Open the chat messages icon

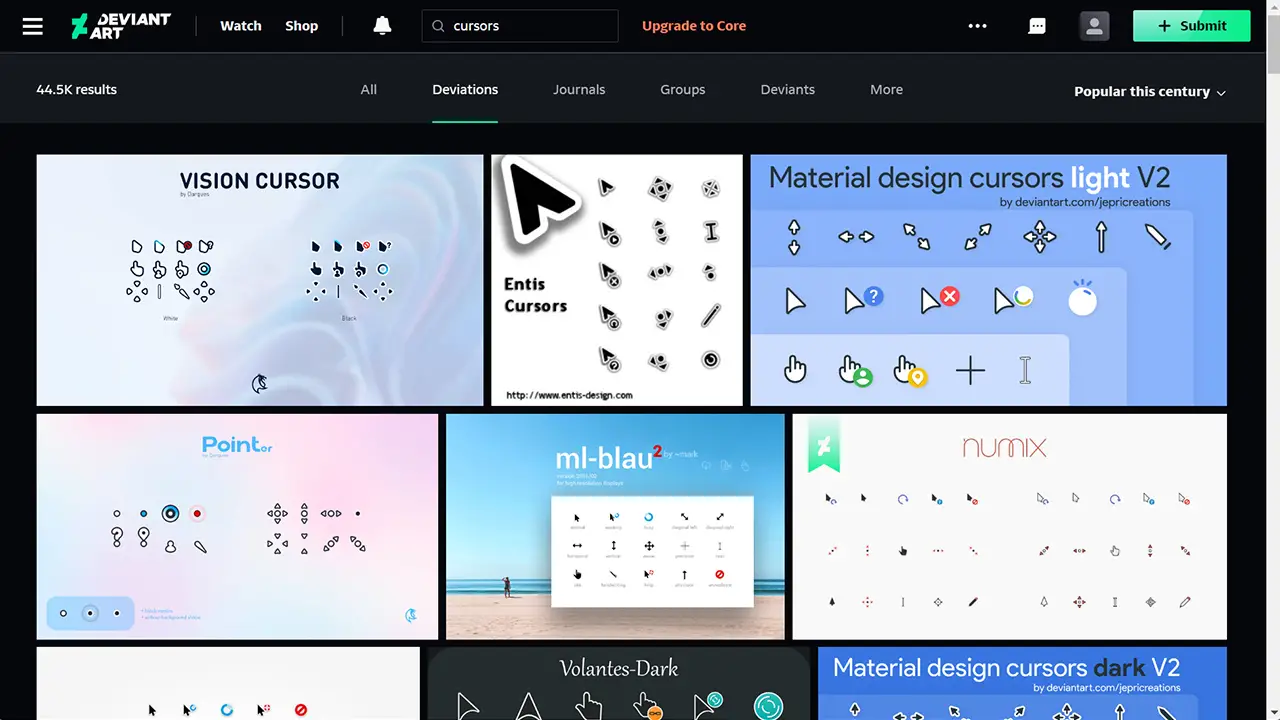[1037, 26]
